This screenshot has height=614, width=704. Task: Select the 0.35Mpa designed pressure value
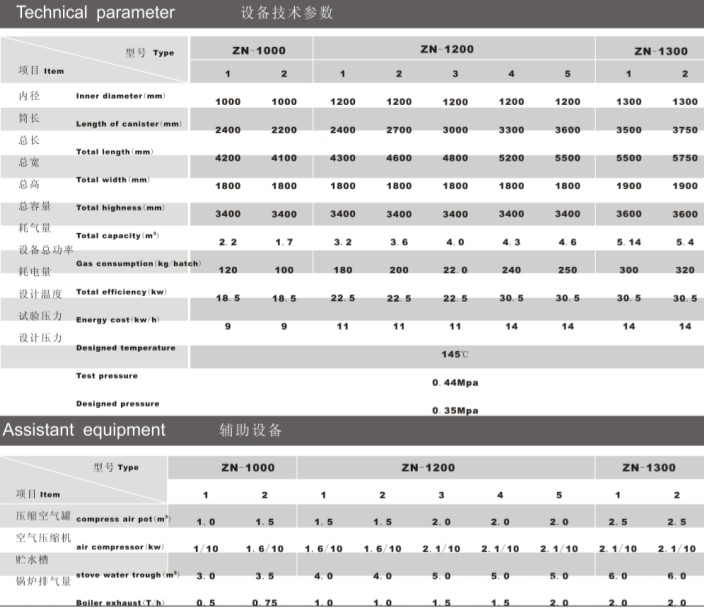point(455,411)
